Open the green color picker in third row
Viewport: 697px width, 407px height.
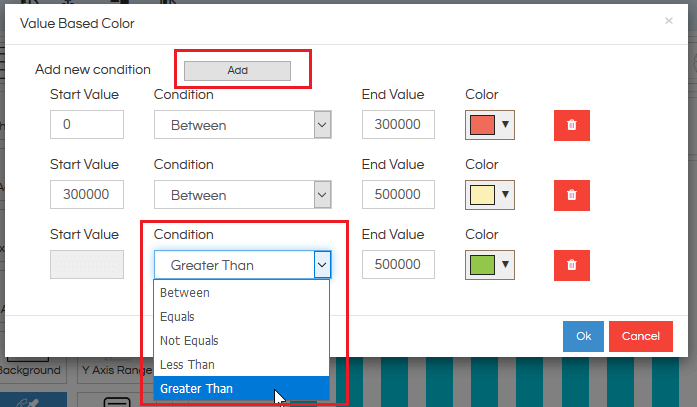490,265
